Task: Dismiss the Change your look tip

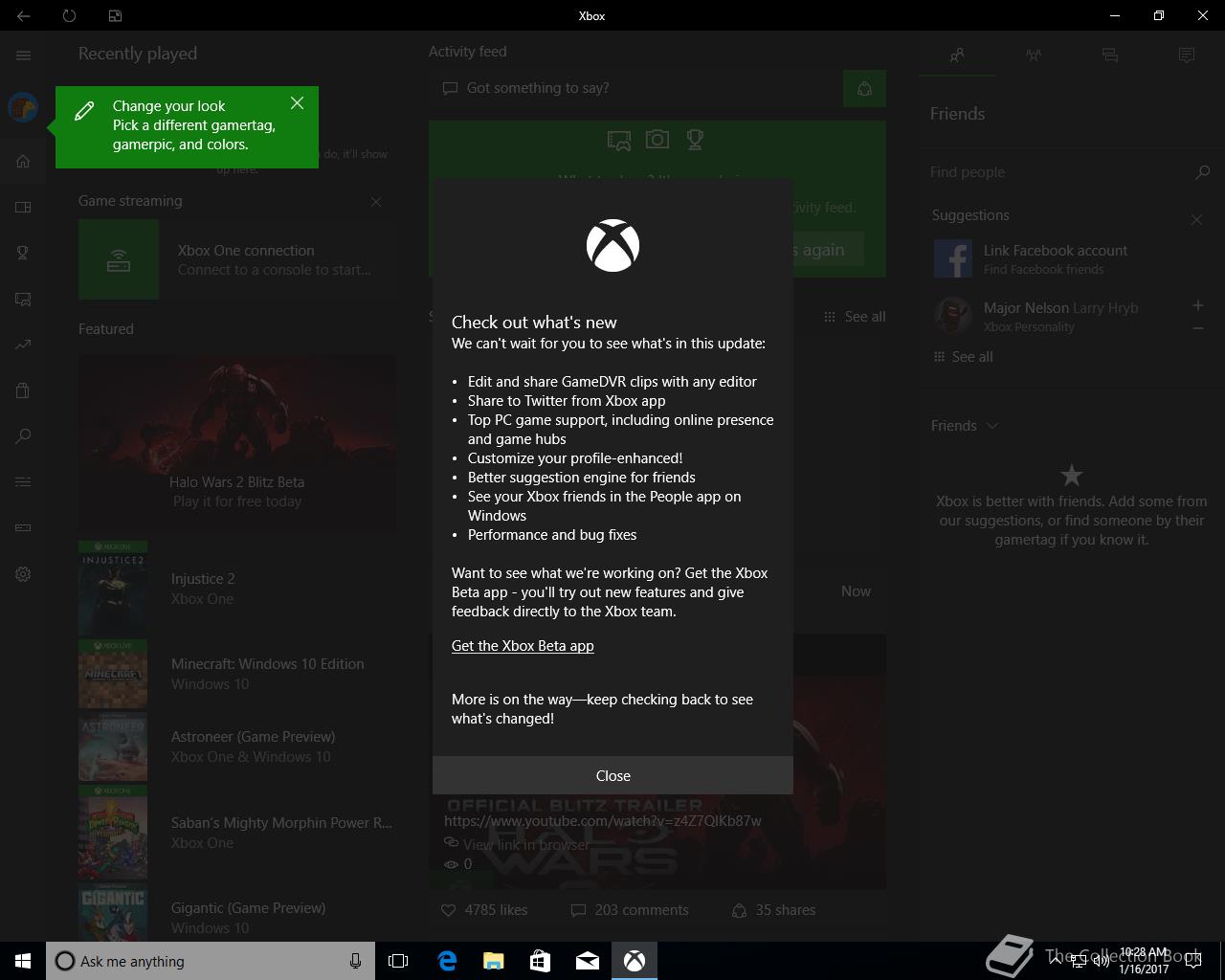Action: pyautogui.click(x=297, y=103)
